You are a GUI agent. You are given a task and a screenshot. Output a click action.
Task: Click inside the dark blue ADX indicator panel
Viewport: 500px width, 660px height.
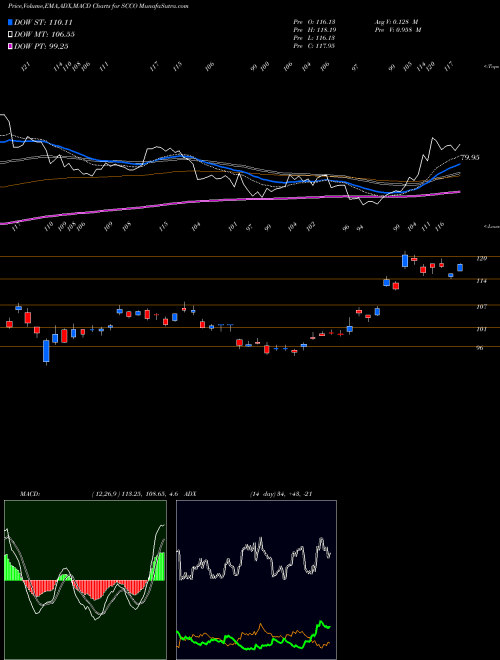pos(256,580)
